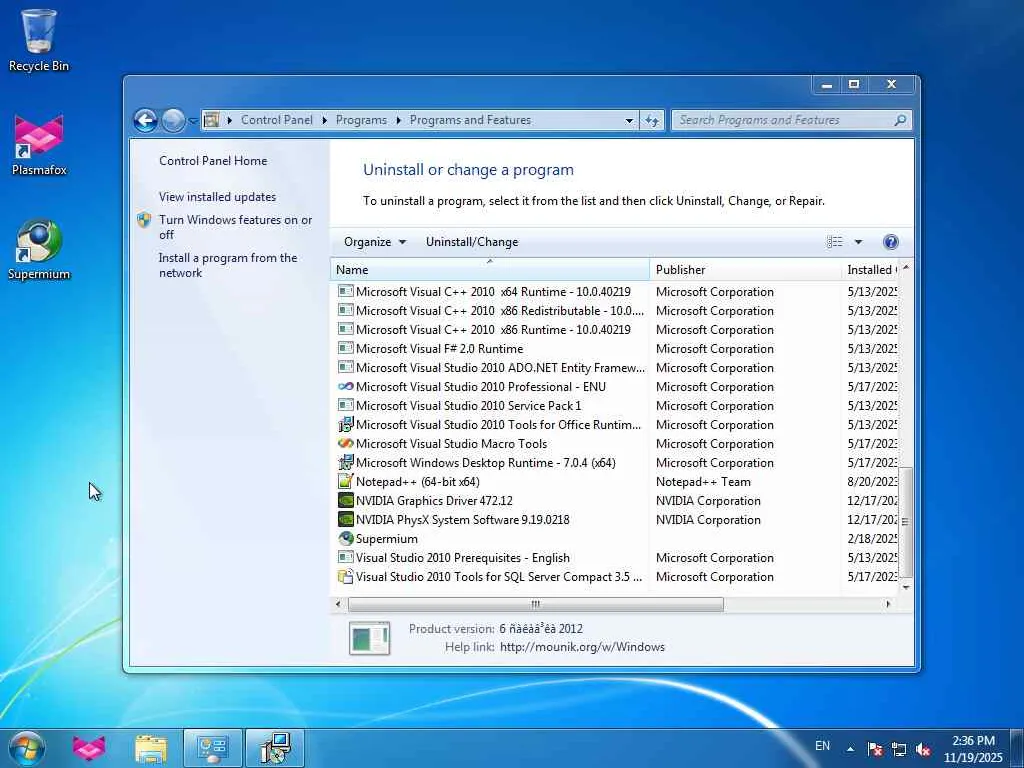Click the horizontal scrollbar thumb

tap(536, 604)
